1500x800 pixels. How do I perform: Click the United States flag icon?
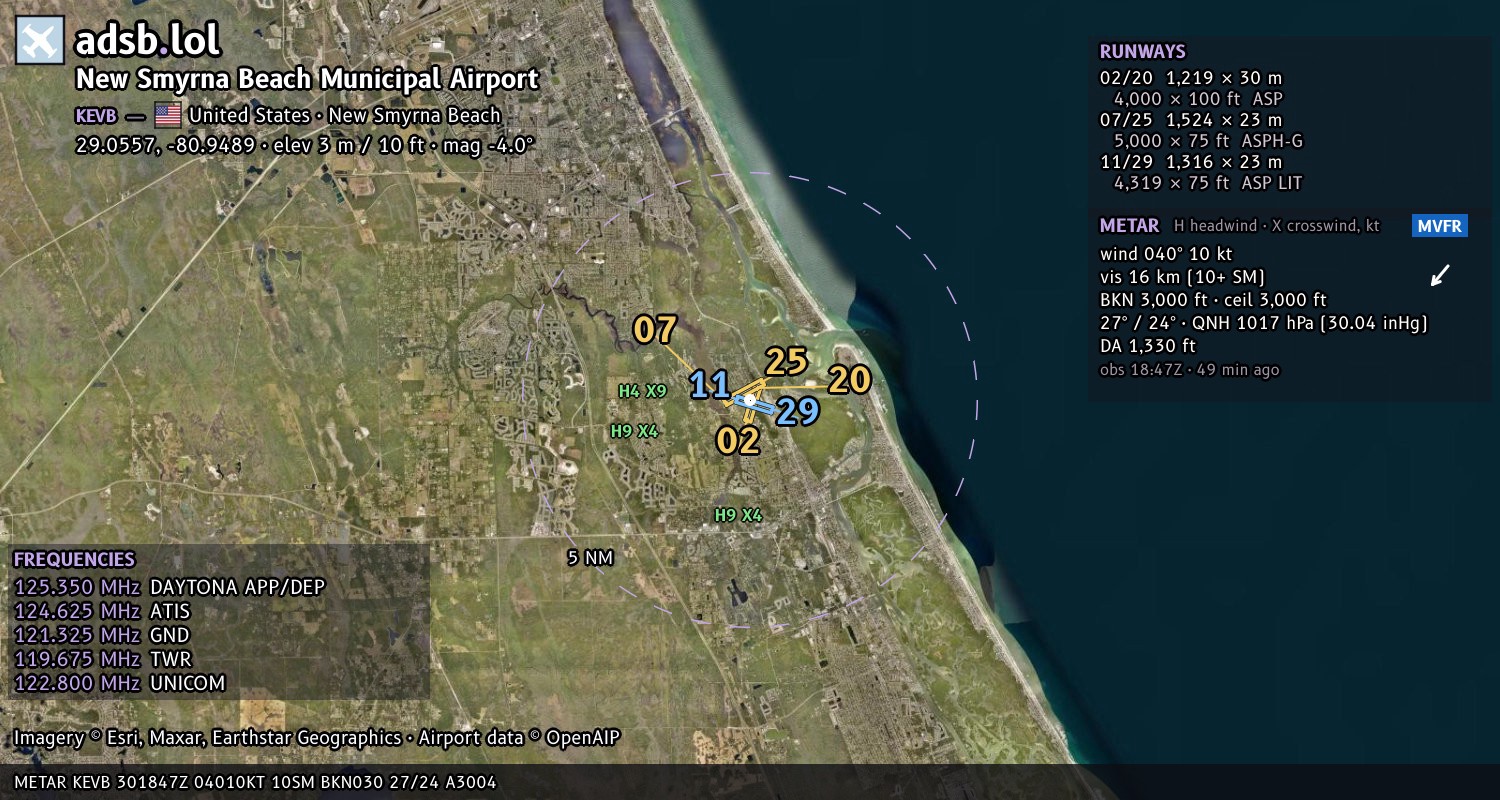point(168,114)
